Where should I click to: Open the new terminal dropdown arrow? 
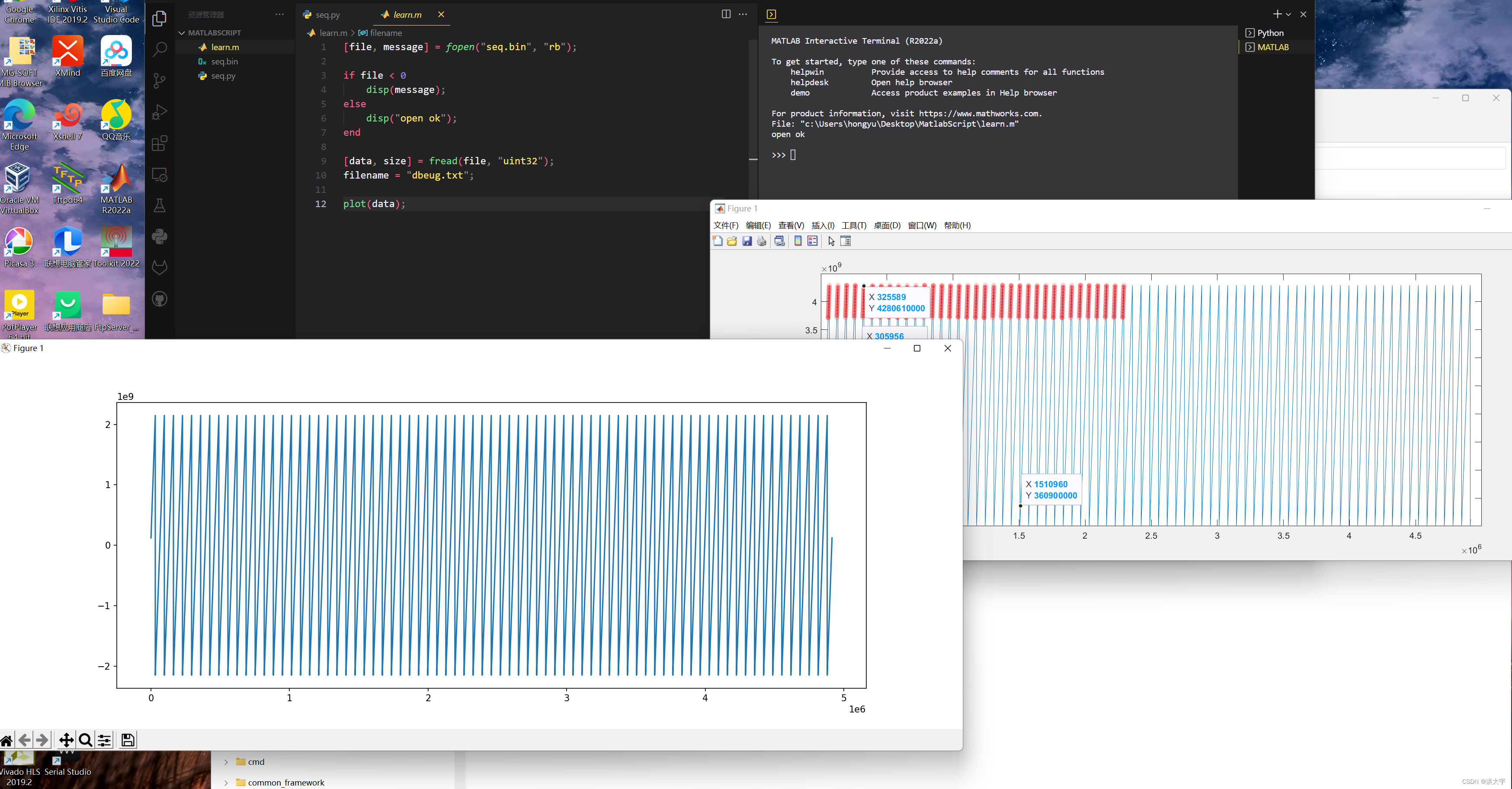point(1288,14)
